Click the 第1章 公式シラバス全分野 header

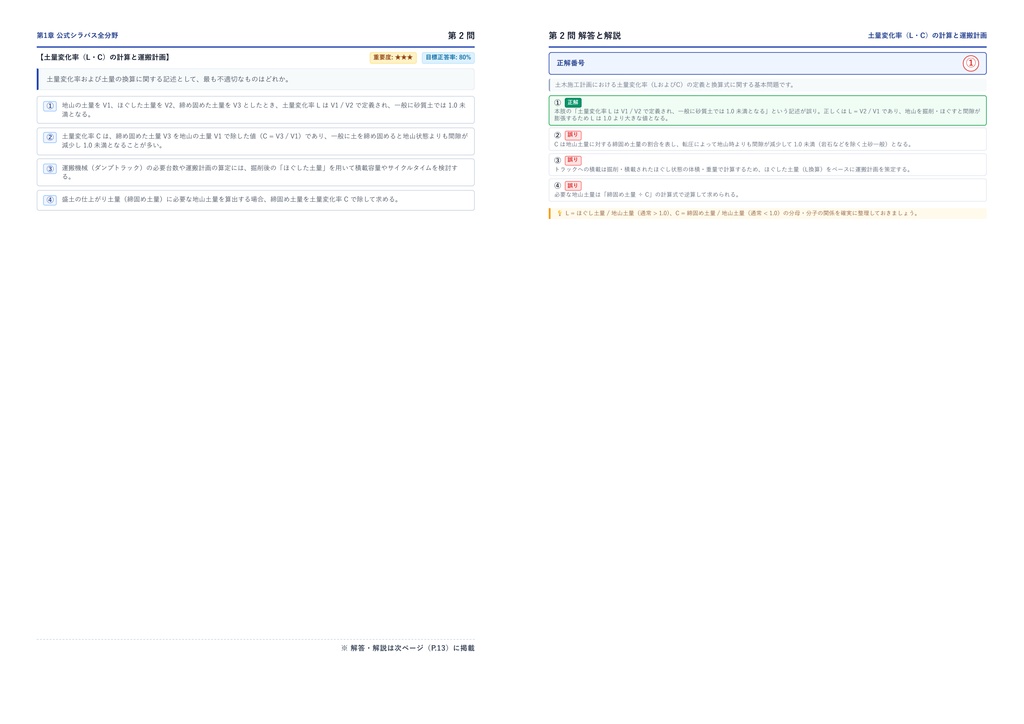(77, 35)
